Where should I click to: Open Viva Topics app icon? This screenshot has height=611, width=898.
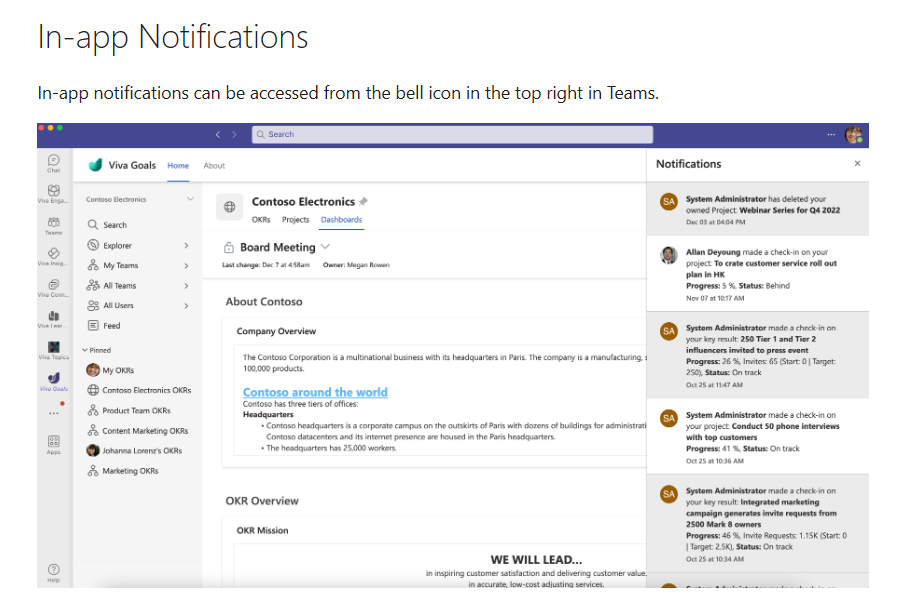[53, 350]
